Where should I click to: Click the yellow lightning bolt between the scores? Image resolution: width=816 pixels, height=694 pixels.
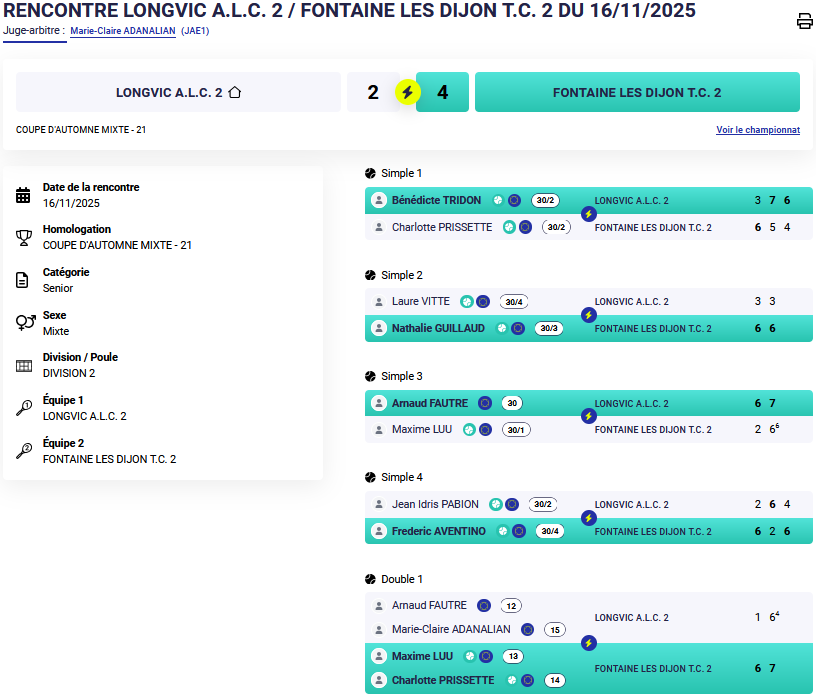tap(407, 93)
